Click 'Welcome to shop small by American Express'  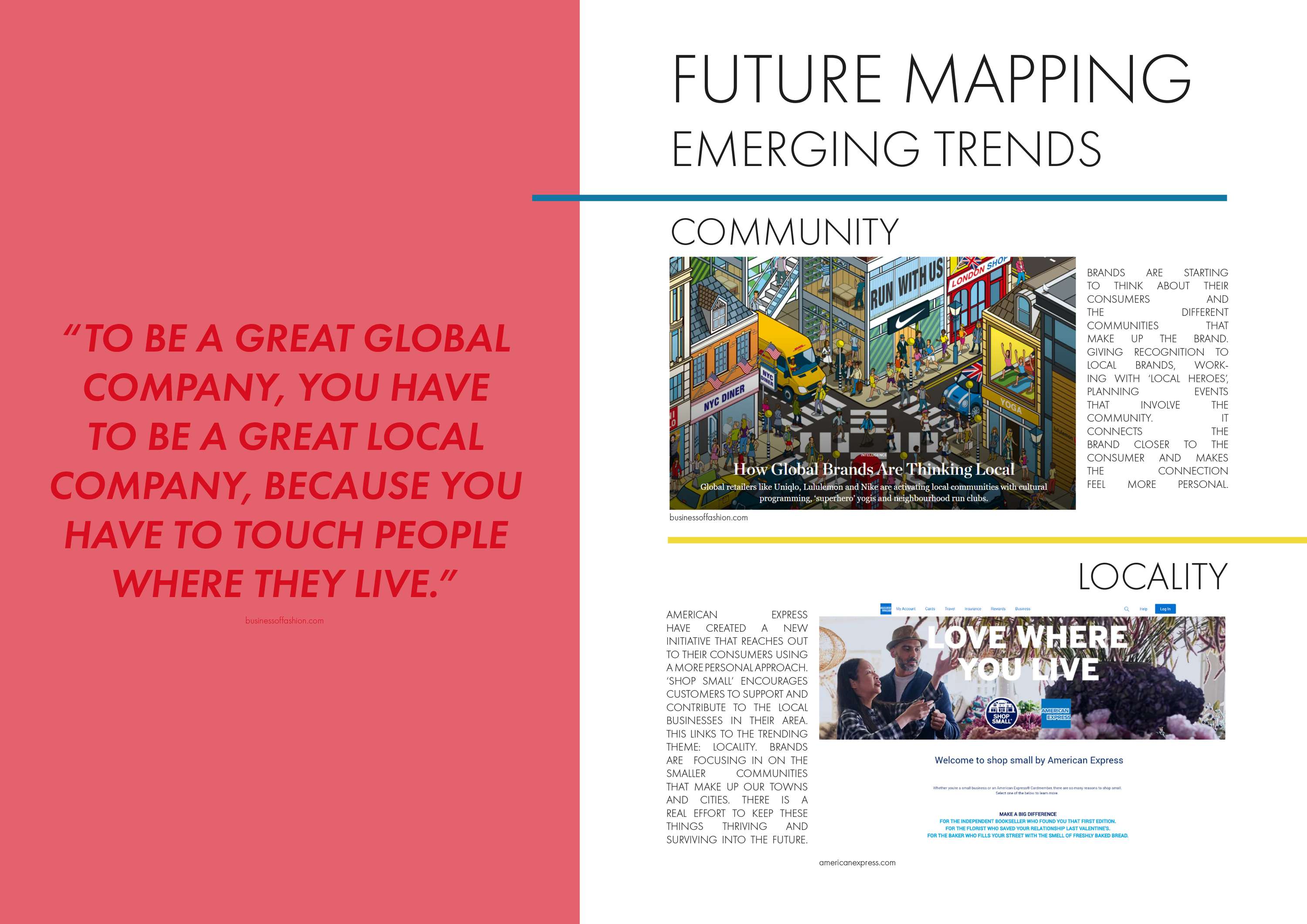tap(1029, 760)
